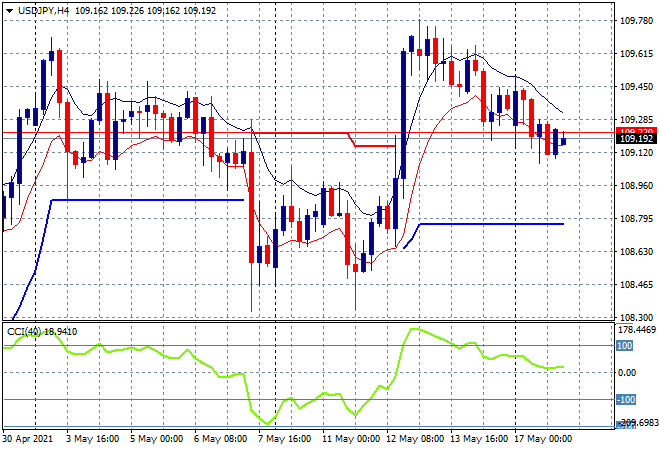Click the 13 May 16:00 time label
660x450 pixels.
(x=479, y=439)
